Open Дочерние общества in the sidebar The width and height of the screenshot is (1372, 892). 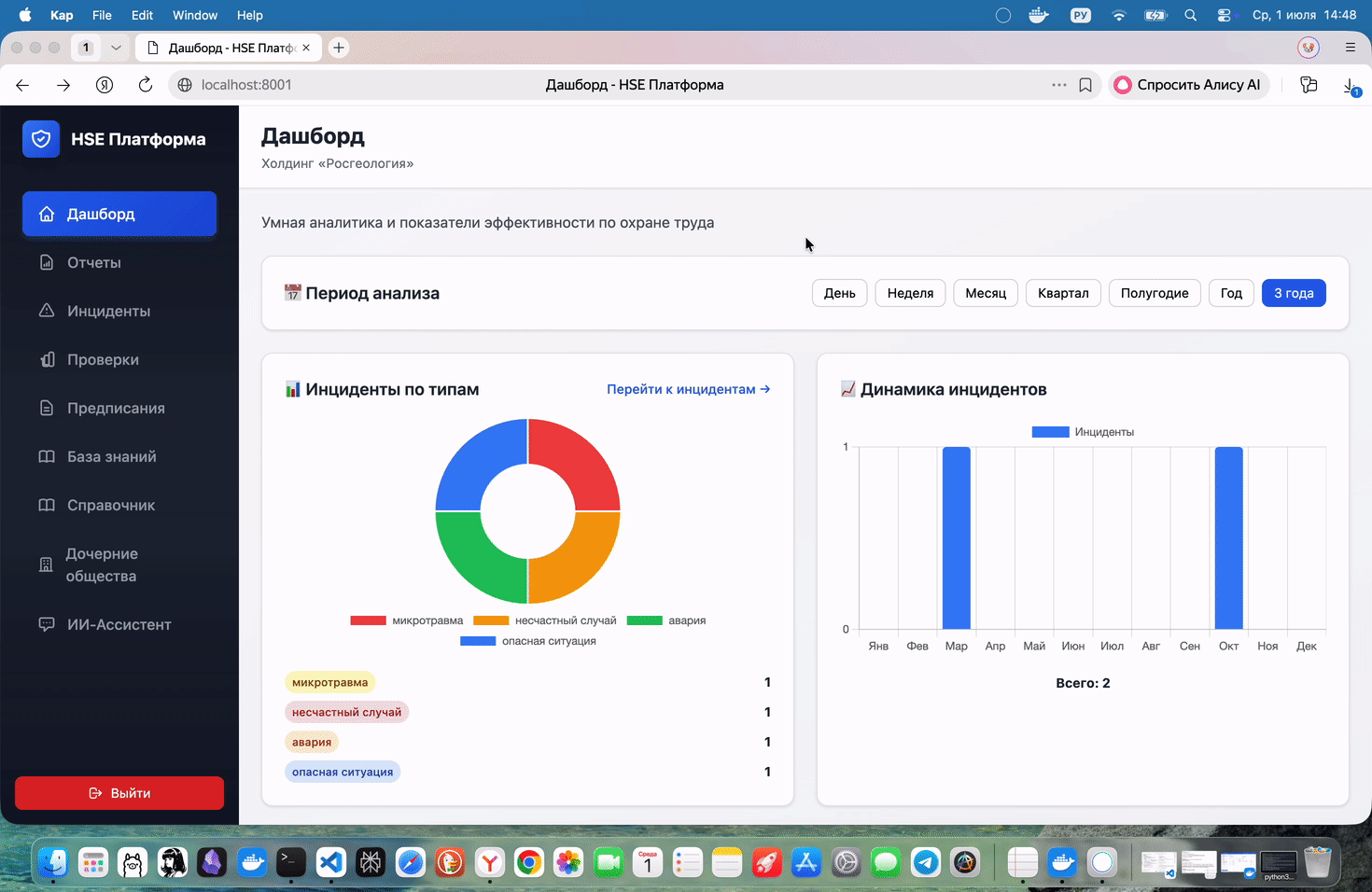(119, 564)
